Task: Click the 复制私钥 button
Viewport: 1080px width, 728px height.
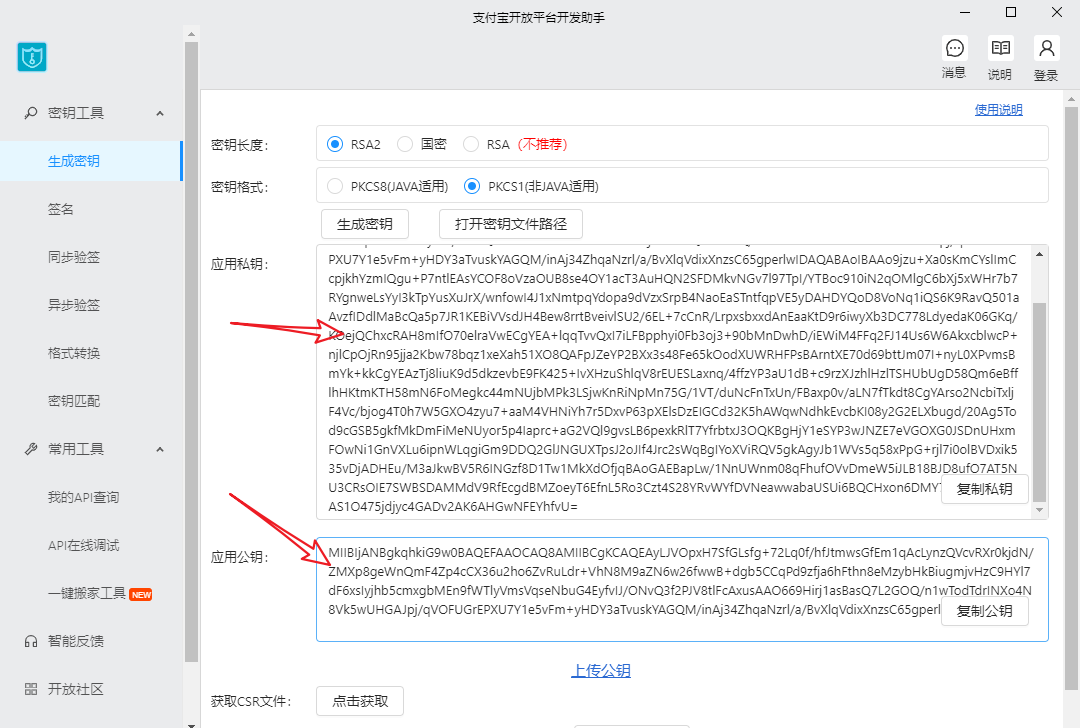Action: pyautogui.click(x=985, y=489)
